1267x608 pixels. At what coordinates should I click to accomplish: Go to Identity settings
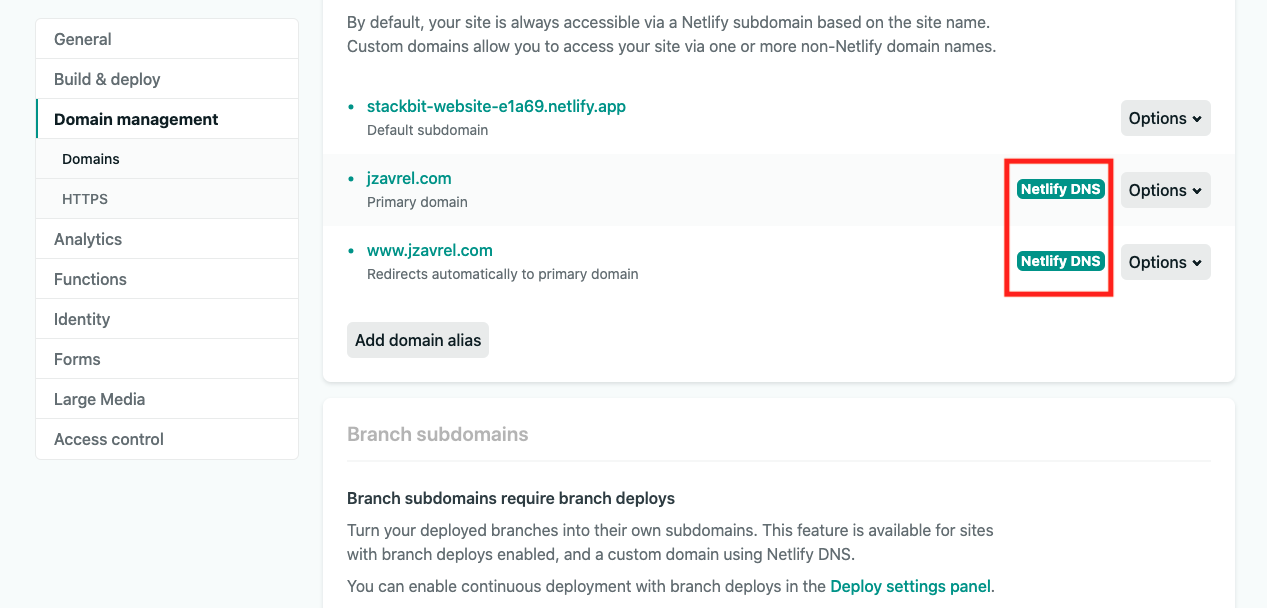click(167, 319)
